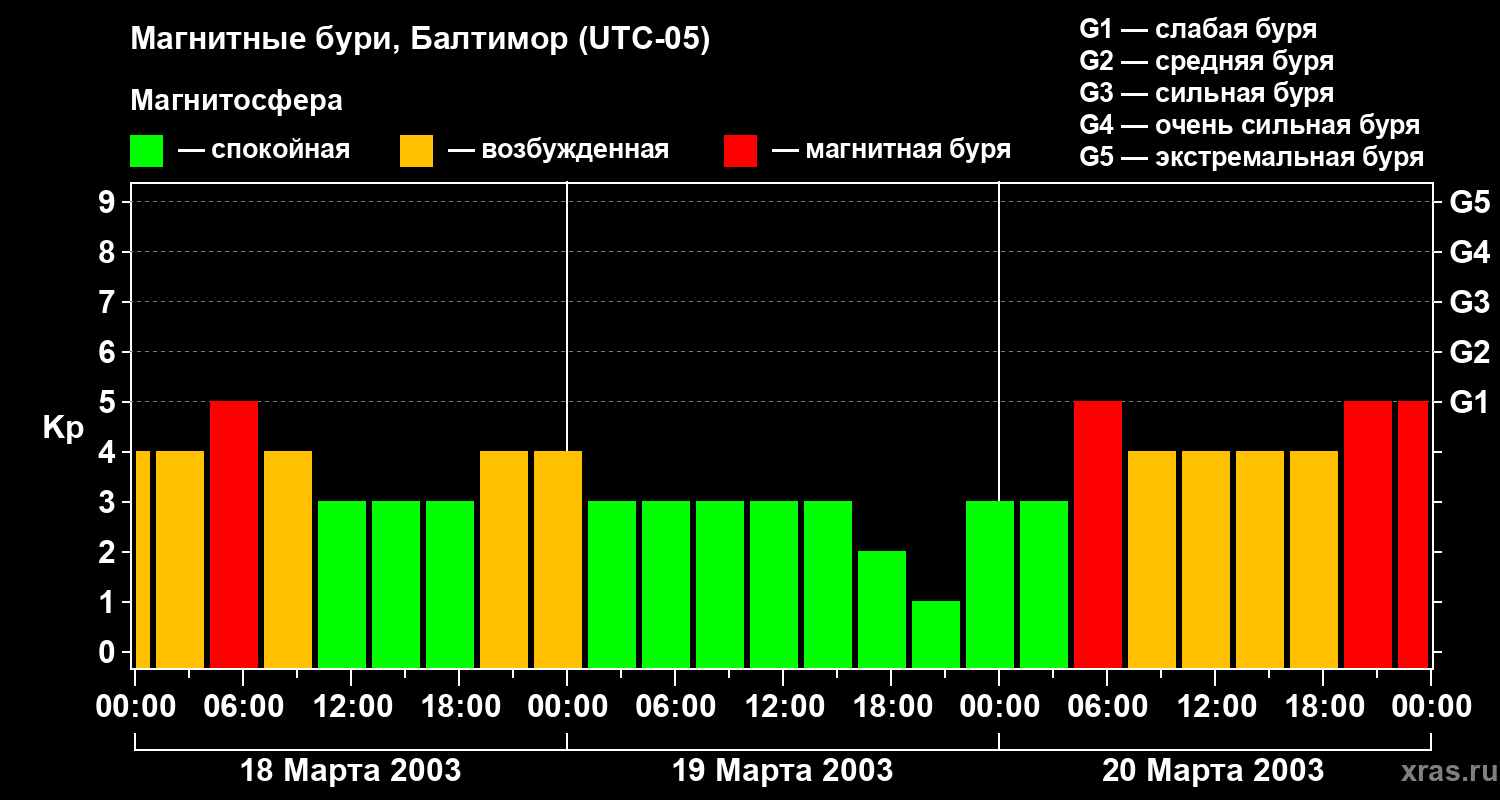This screenshot has width=1500, height=800.
Task: Click the full-width red bar after 18:00 on 20 March
Action: 1368,534
